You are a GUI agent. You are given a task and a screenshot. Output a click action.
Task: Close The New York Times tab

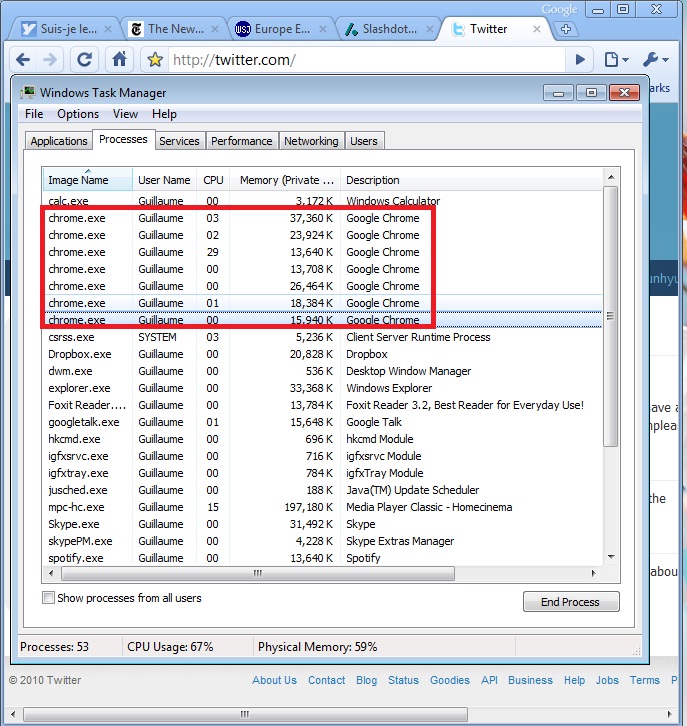(215, 29)
